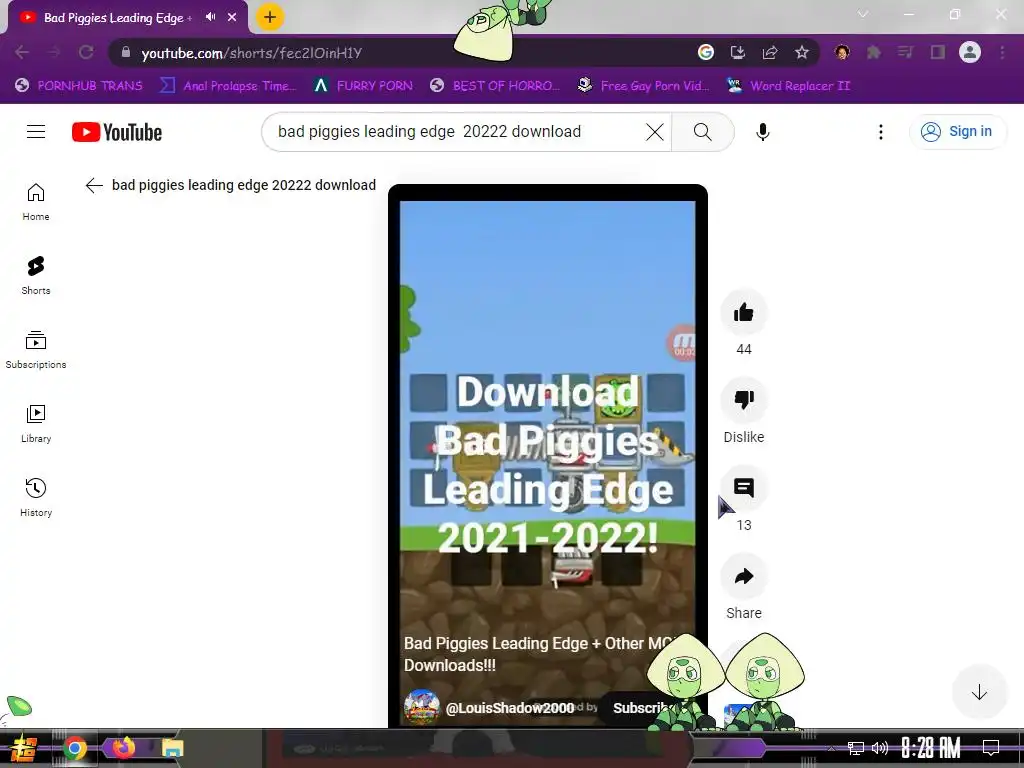The height and width of the screenshot is (768, 1024).
Task: Open a new browser tab
Action: point(269,18)
